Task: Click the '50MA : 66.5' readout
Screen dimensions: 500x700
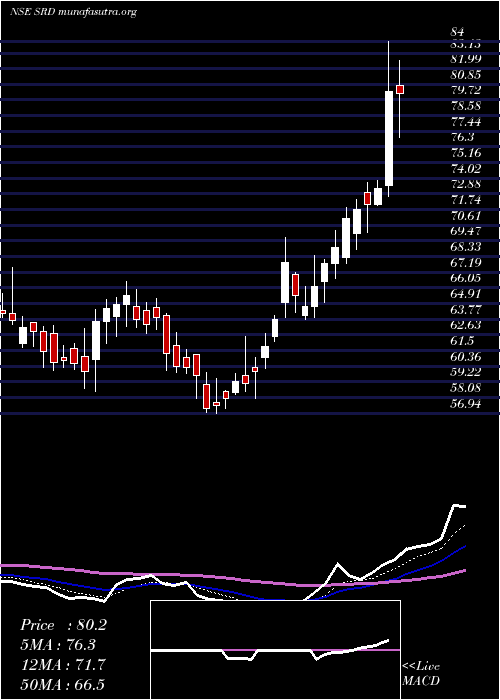Action: pos(63,684)
